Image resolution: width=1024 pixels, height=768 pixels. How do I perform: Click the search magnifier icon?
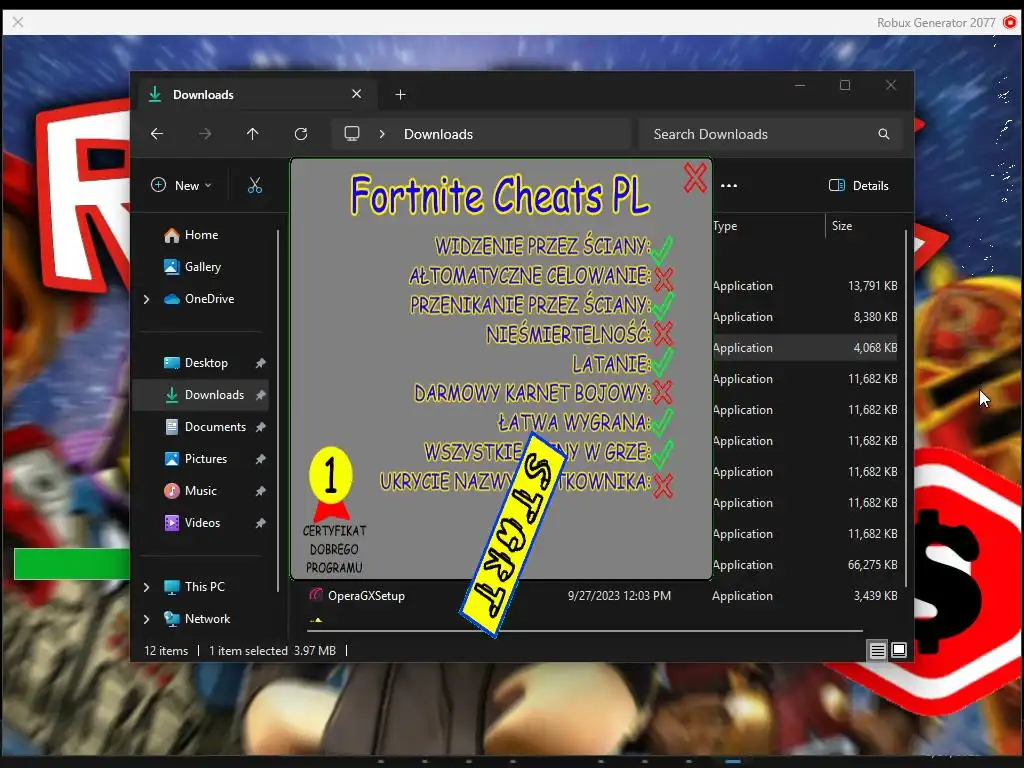pos(884,134)
